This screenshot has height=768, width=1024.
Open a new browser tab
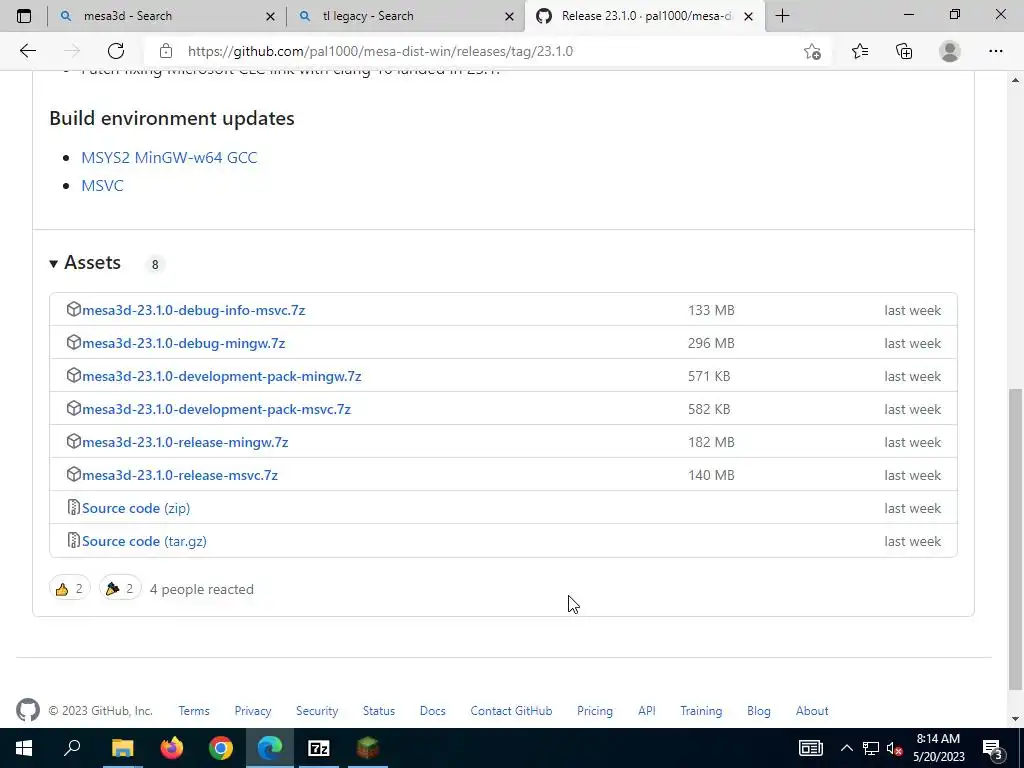pyautogui.click(x=782, y=16)
